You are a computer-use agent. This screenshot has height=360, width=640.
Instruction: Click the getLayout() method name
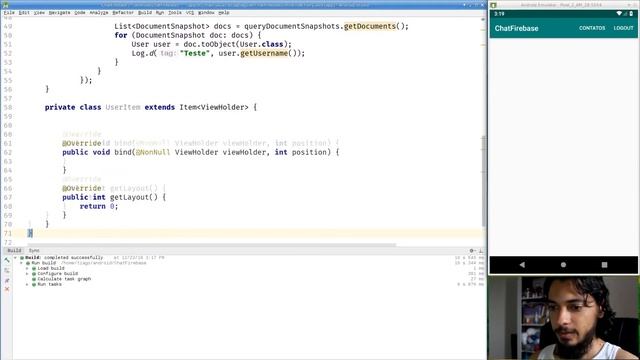pos(133,197)
